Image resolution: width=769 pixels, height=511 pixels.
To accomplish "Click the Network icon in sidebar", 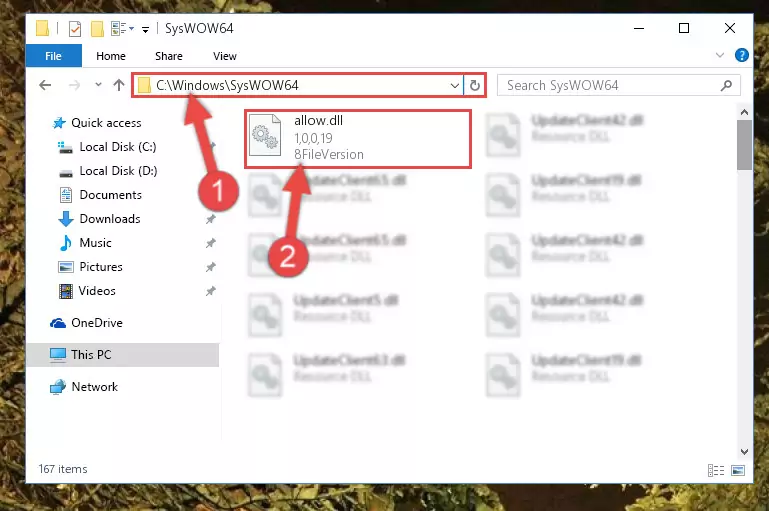I will 57,387.
